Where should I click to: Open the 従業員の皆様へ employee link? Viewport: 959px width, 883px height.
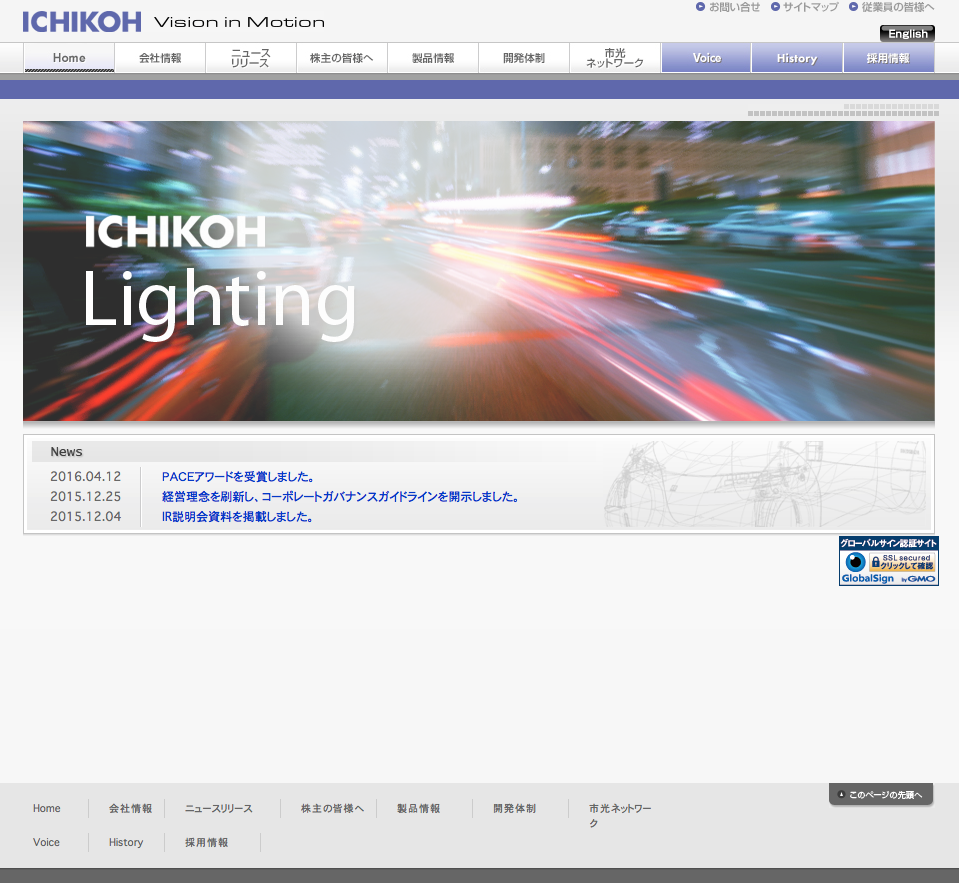point(892,7)
